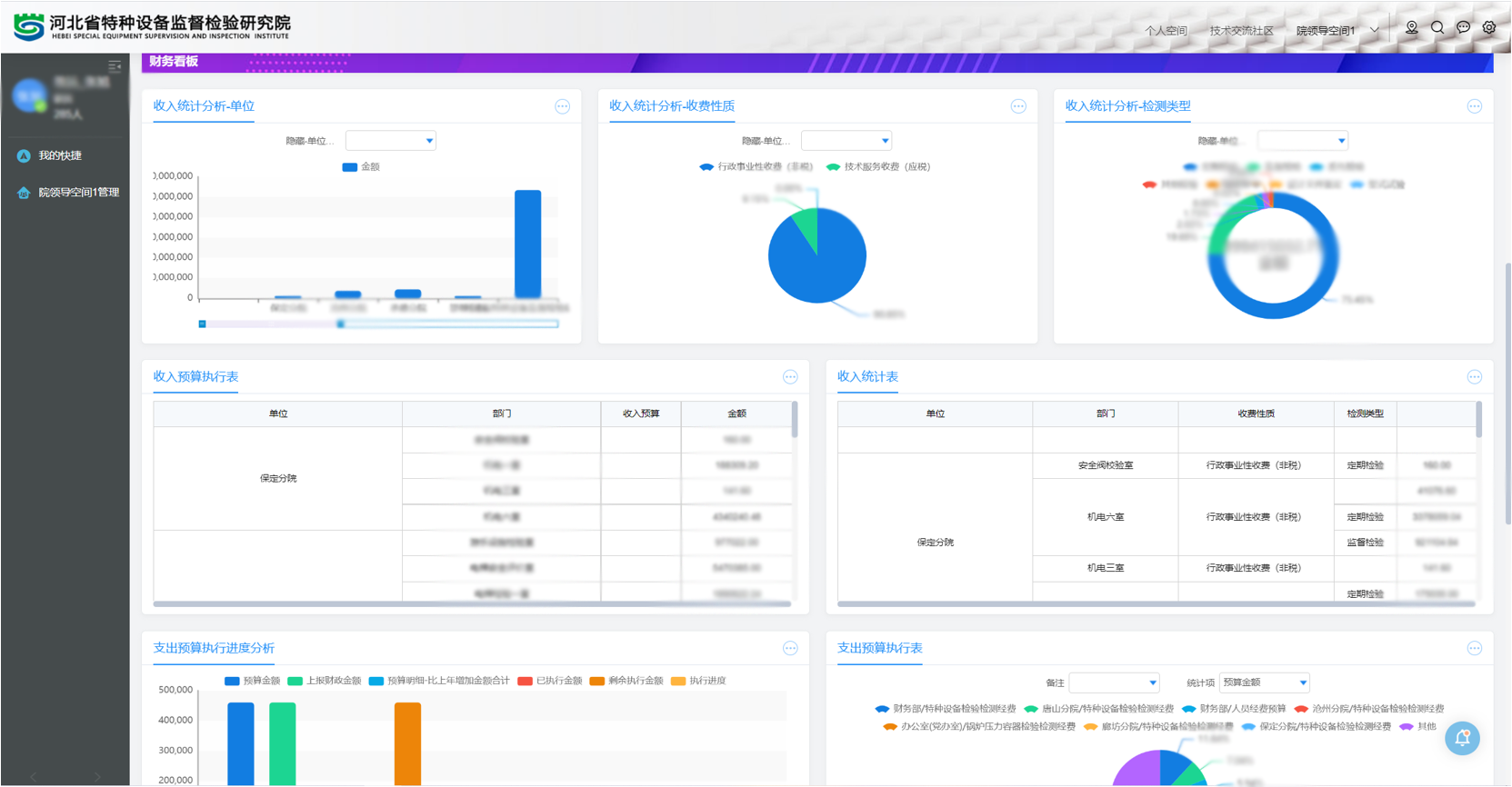
Task: Toggle 上报财政金额 legend series
Action: [324, 681]
